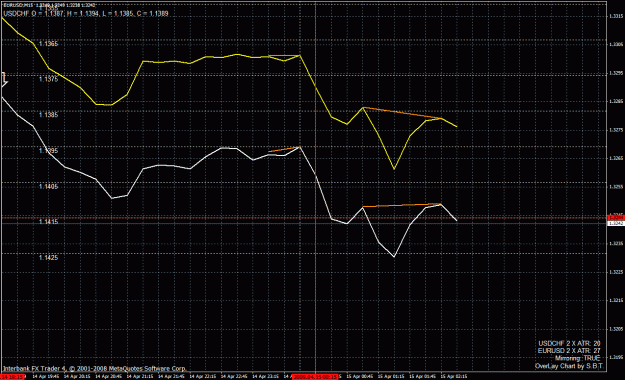Click the USDCHF OHLC info text
625x380 pixels.
(x=86, y=13)
